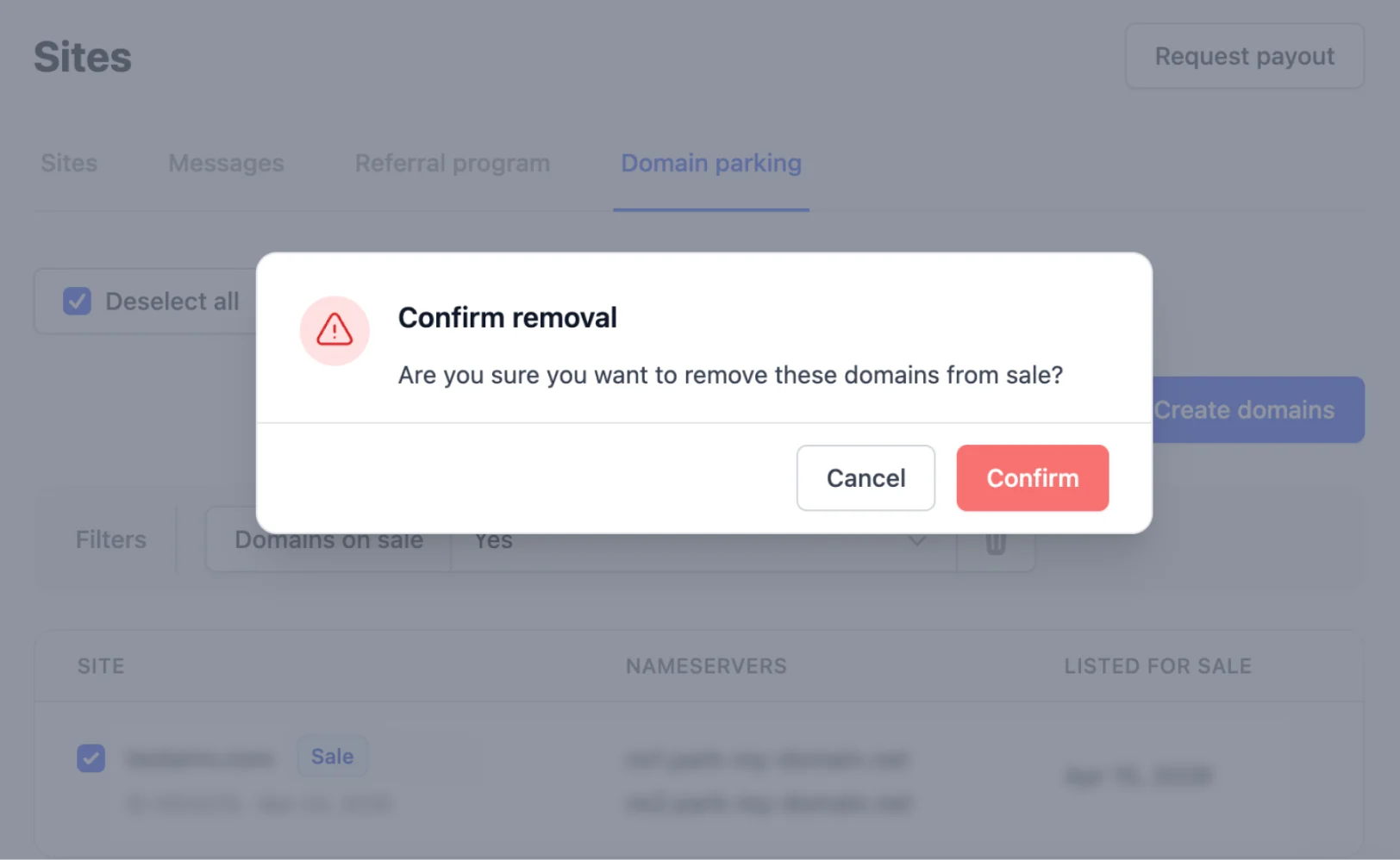Uncheck the Deselect all checkbox

click(x=78, y=302)
